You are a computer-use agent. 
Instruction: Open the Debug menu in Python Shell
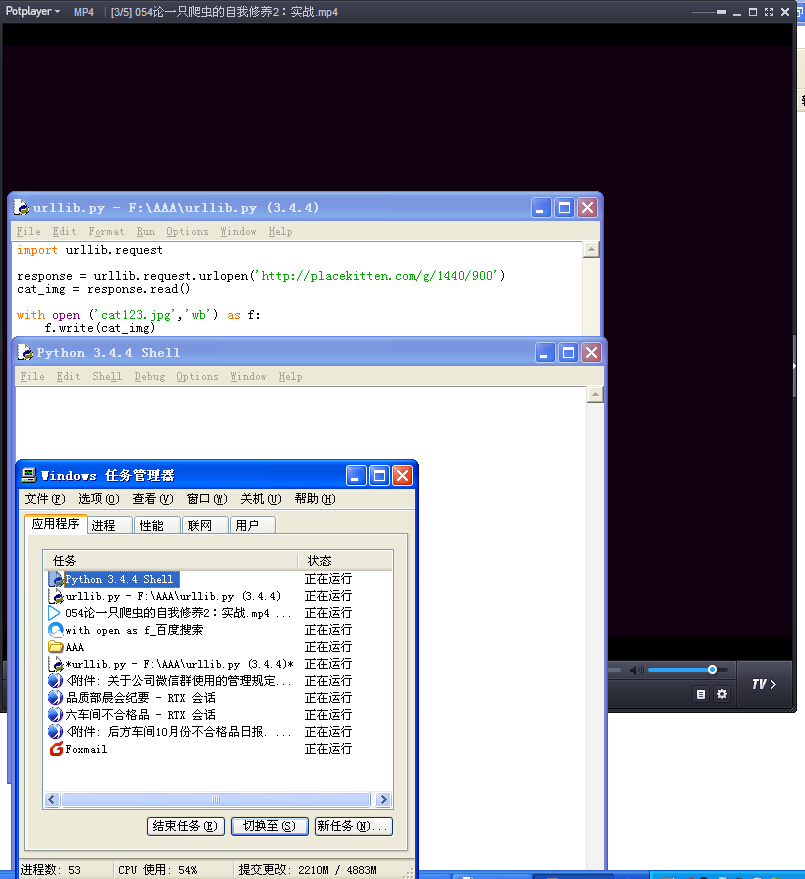(149, 376)
